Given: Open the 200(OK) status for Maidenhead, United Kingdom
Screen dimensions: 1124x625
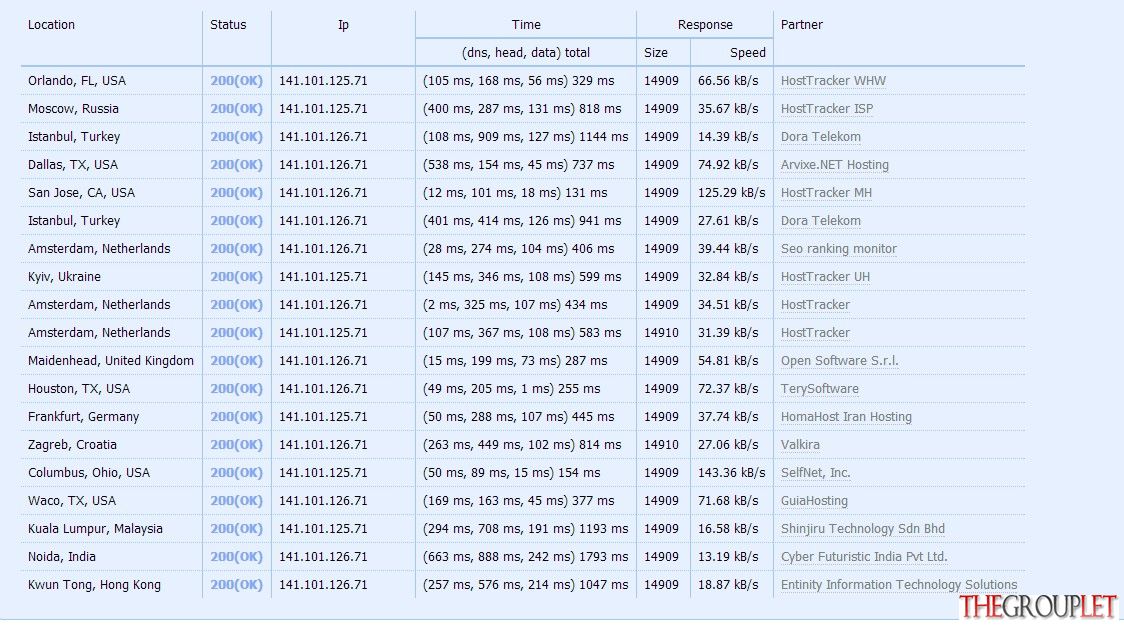Looking at the screenshot, I should tap(237, 361).
